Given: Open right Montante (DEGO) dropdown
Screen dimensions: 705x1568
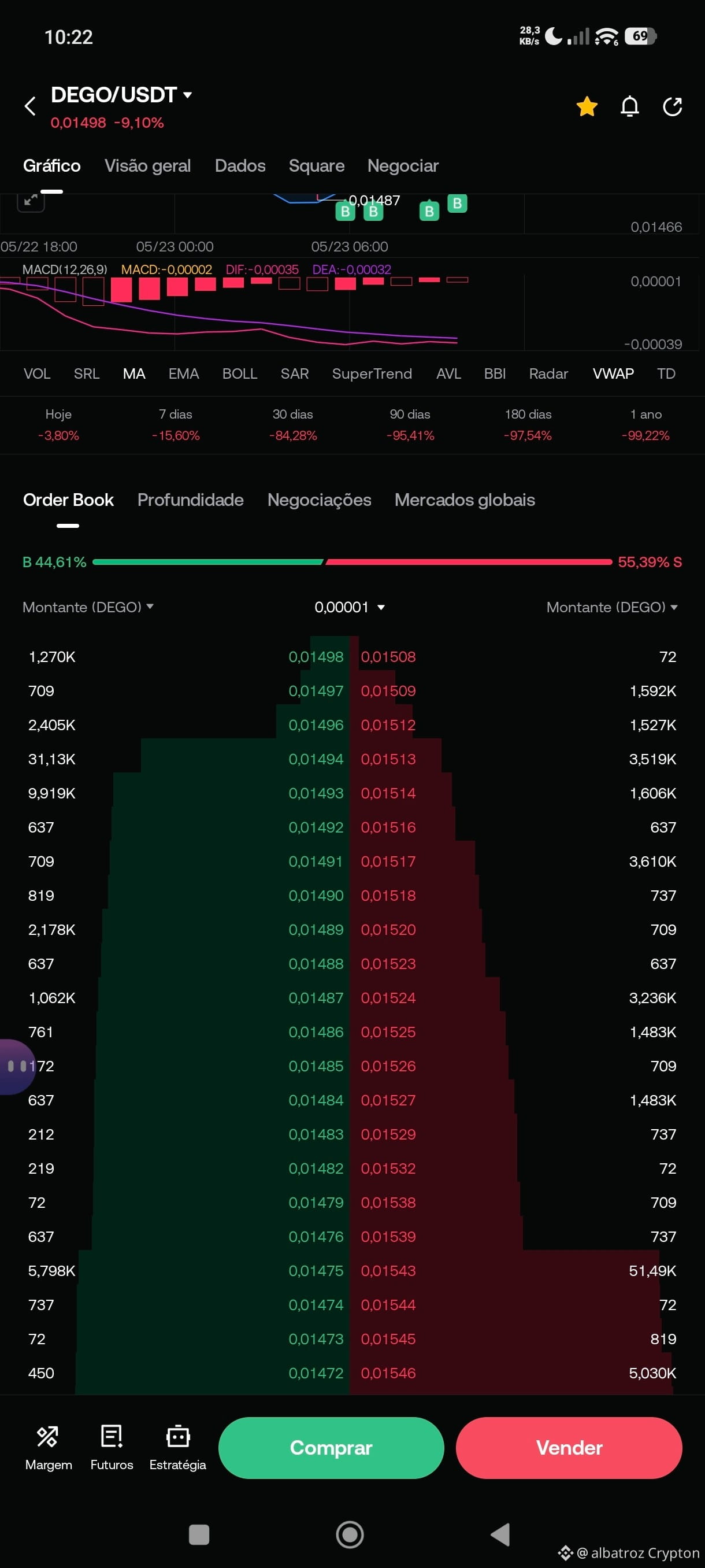Looking at the screenshot, I should [x=612, y=607].
